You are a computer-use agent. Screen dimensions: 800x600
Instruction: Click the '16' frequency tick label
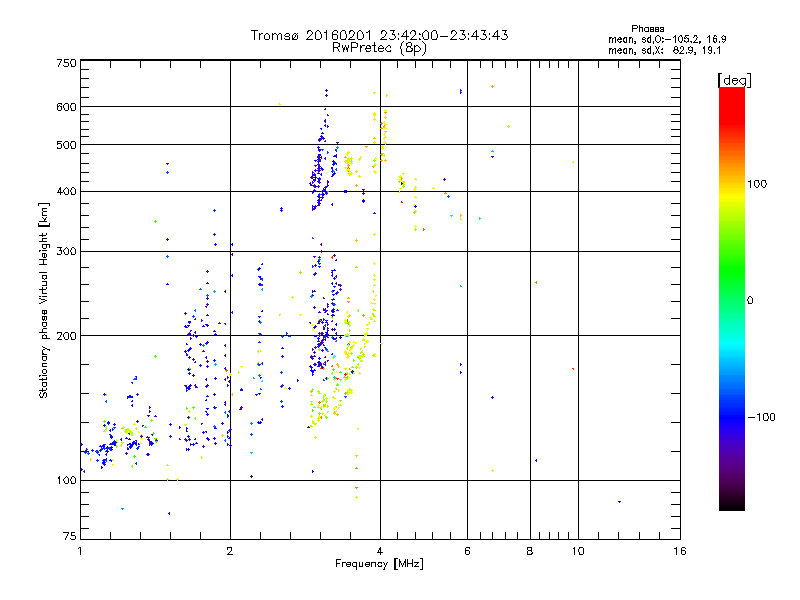[680, 551]
